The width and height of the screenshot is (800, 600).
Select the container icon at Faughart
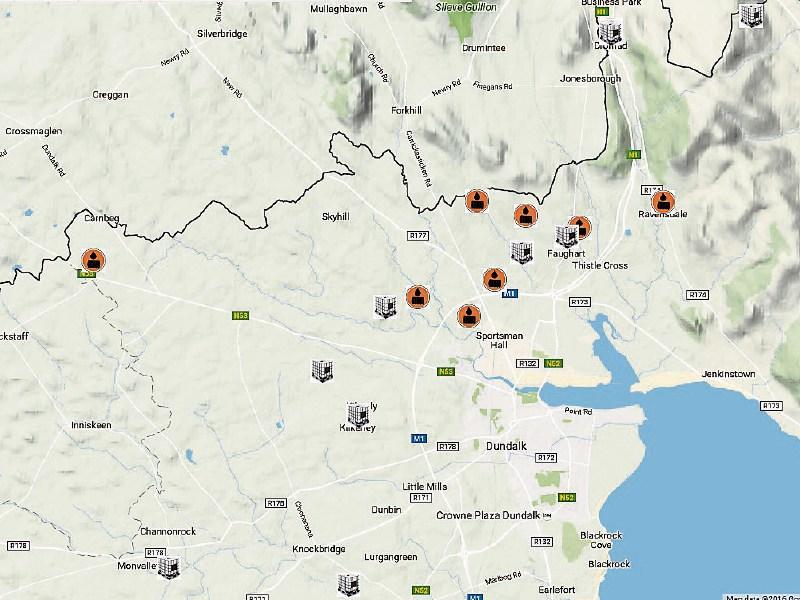click(566, 236)
